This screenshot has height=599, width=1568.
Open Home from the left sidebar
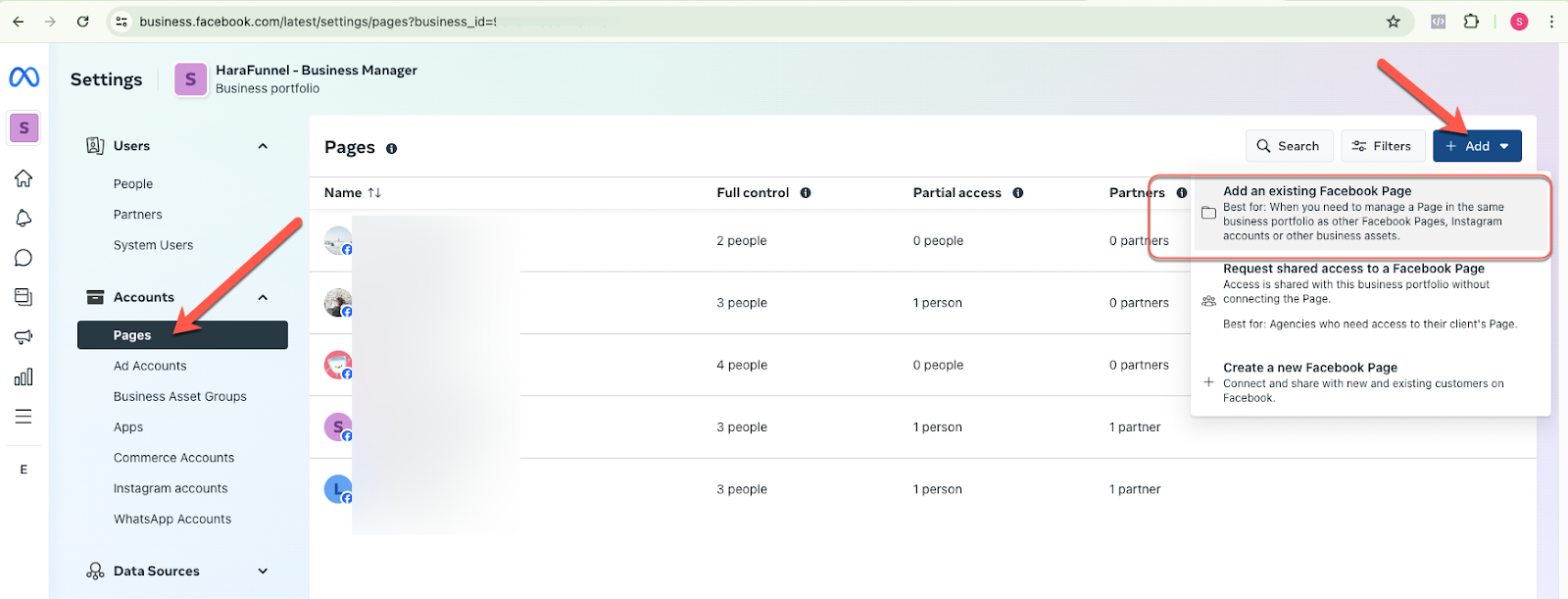24,178
